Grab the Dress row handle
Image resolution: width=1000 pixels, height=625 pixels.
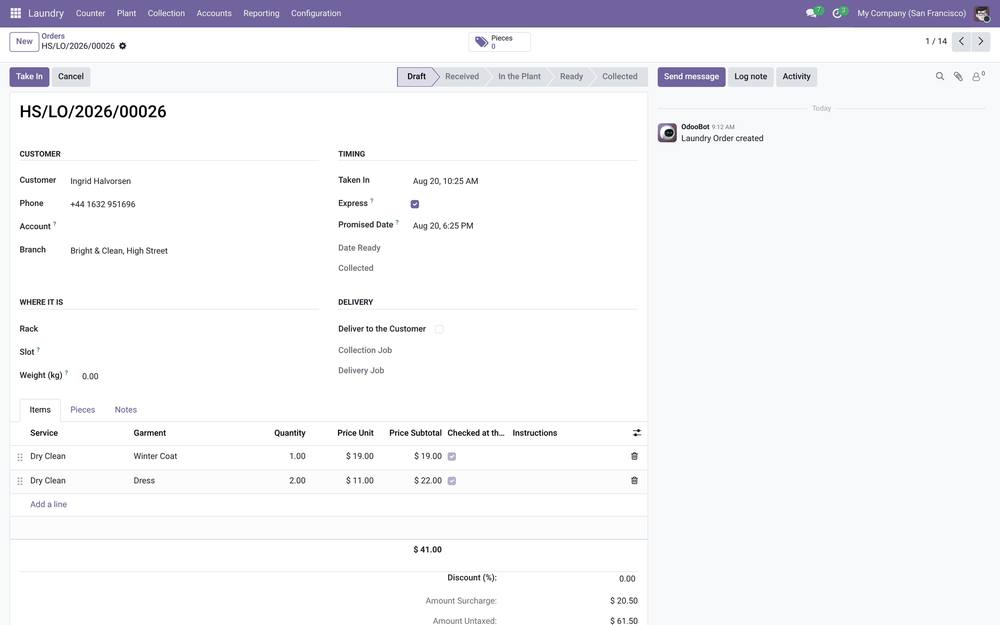click(x=20, y=482)
